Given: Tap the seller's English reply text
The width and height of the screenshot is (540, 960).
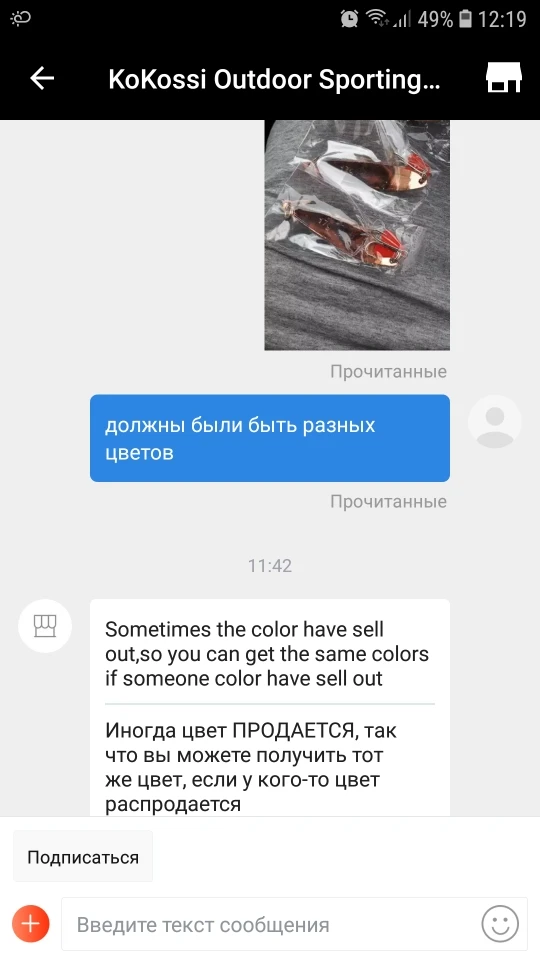Looking at the screenshot, I should tap(267, 654).
